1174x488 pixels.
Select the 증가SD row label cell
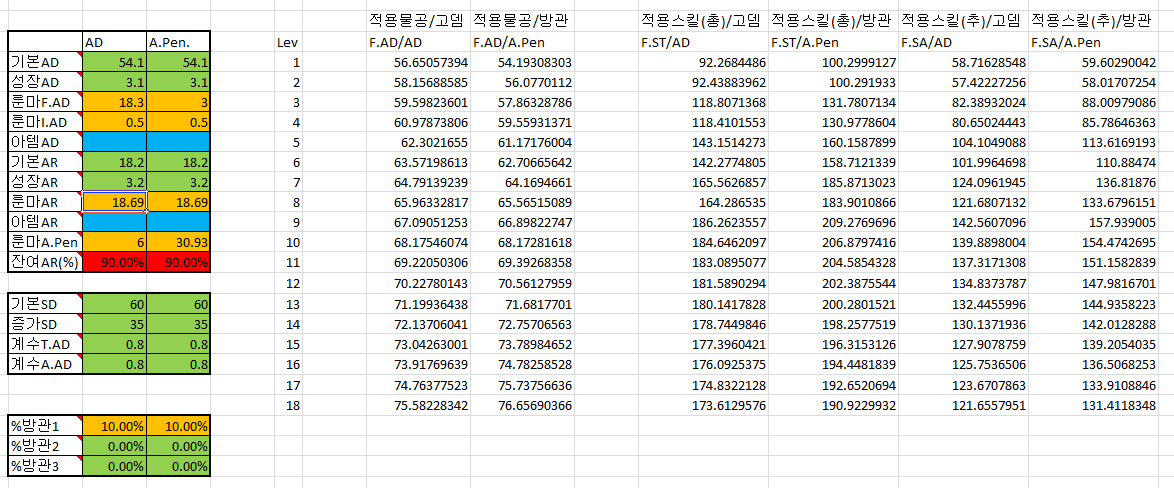(45, 324)
